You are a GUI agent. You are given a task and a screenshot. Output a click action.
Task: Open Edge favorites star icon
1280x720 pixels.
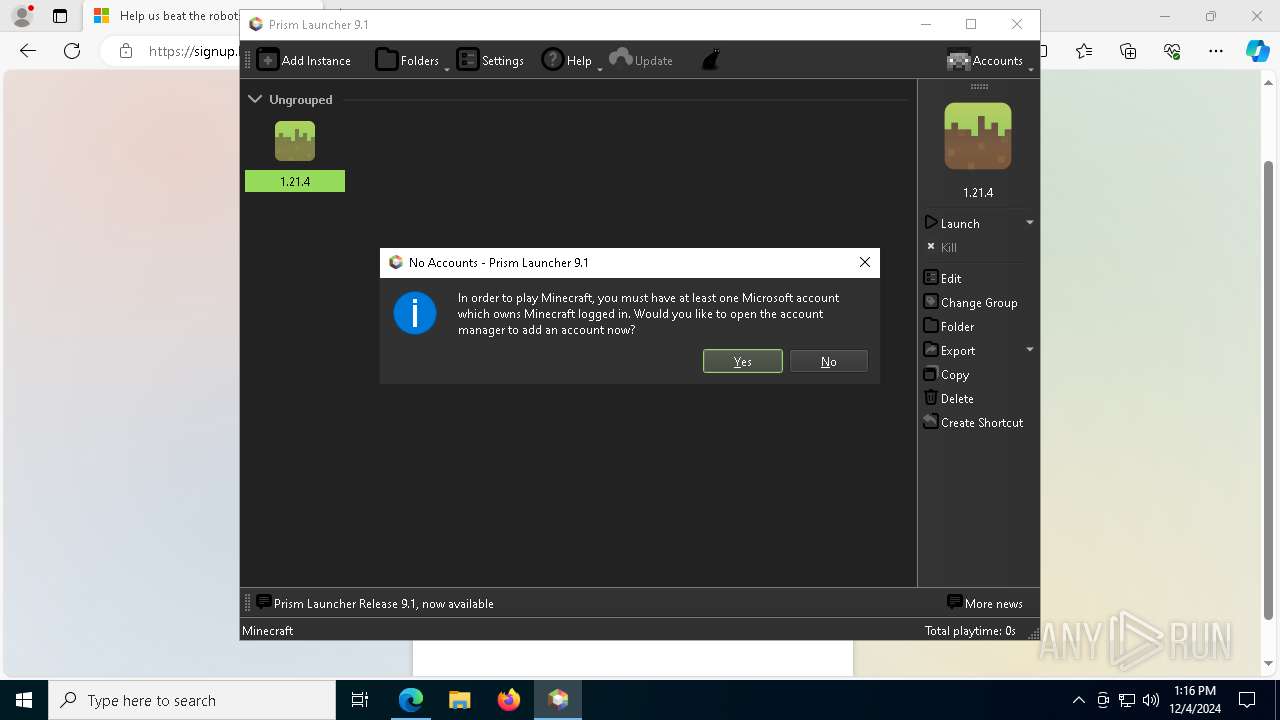pyautogui.click(x=1084, y=51)
